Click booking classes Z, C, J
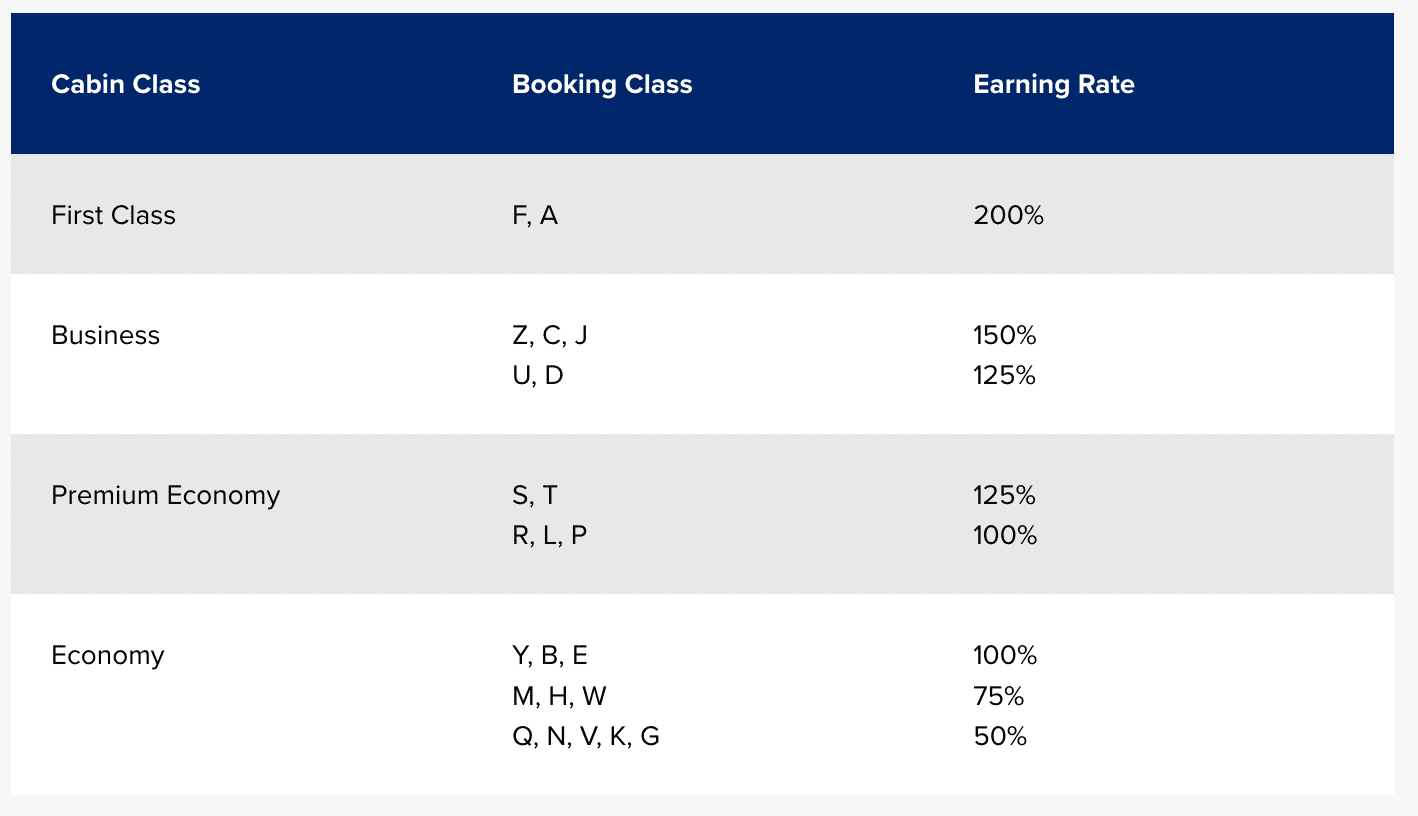Viewport: 1418px width, 816px height. coord(550,335)
